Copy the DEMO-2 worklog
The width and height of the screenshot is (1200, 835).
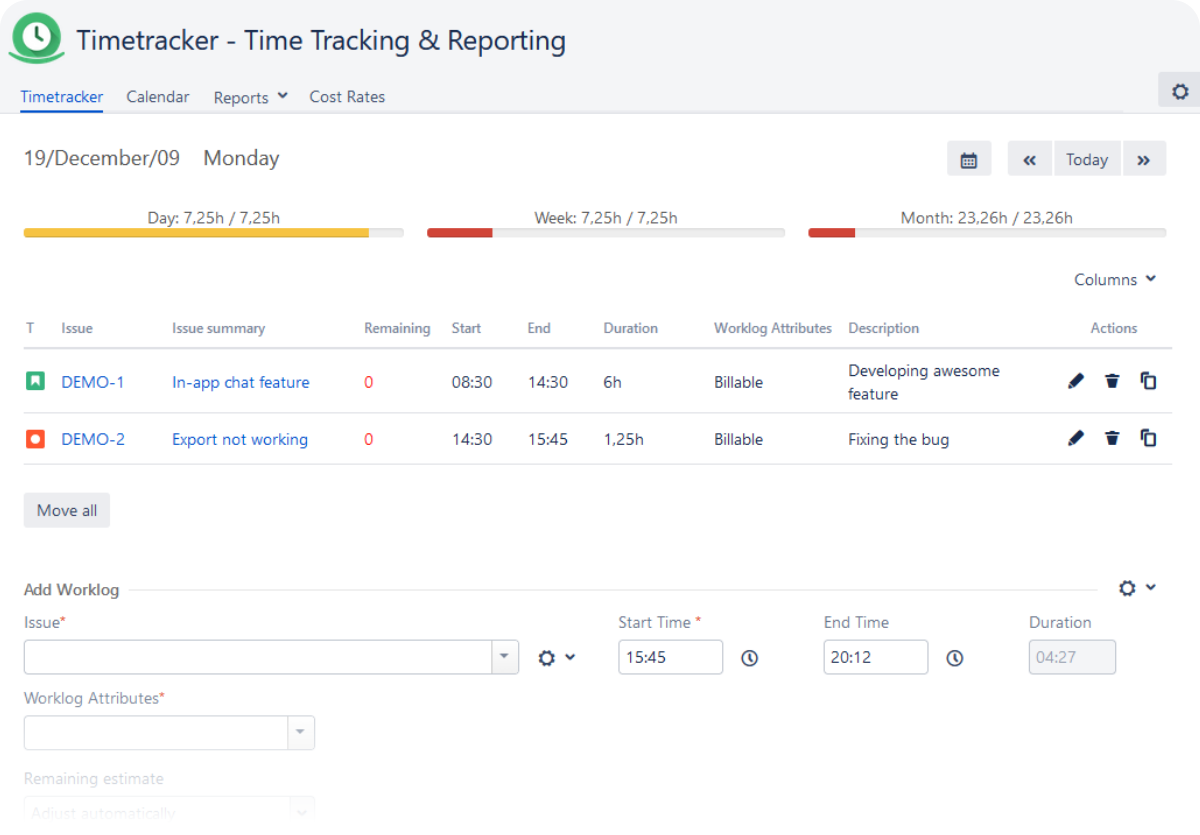(1148, 438)
